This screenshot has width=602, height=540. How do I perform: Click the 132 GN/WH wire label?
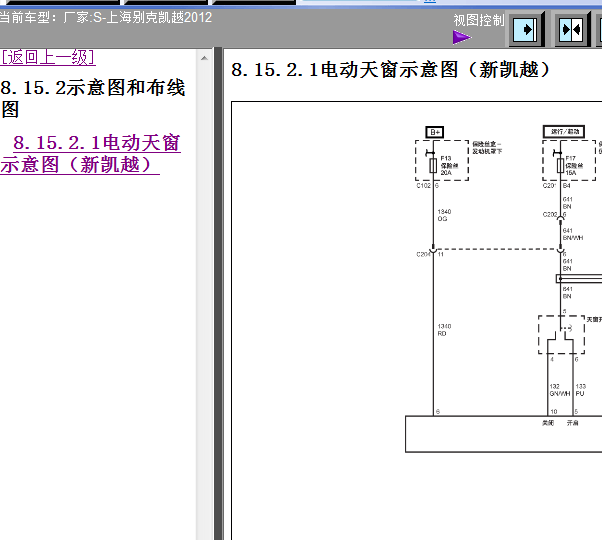pos(559,390)
